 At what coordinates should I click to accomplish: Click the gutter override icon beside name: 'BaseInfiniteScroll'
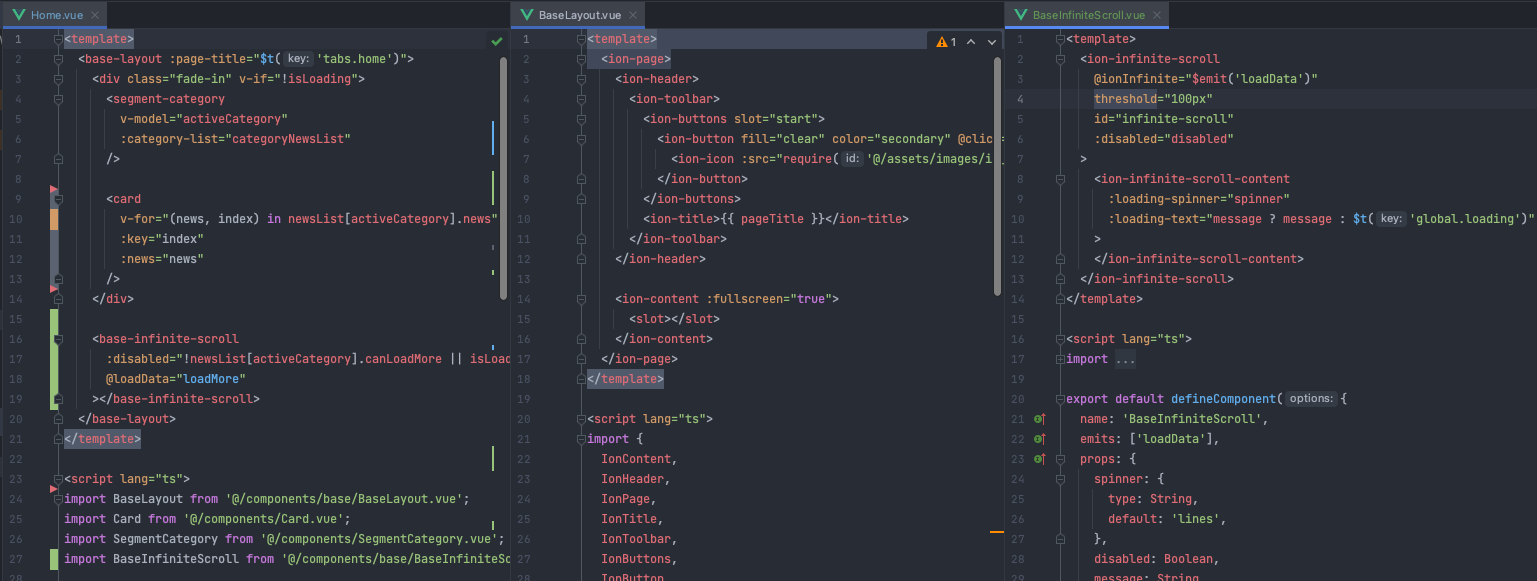pyautogui.click(x=1040, y=419)
